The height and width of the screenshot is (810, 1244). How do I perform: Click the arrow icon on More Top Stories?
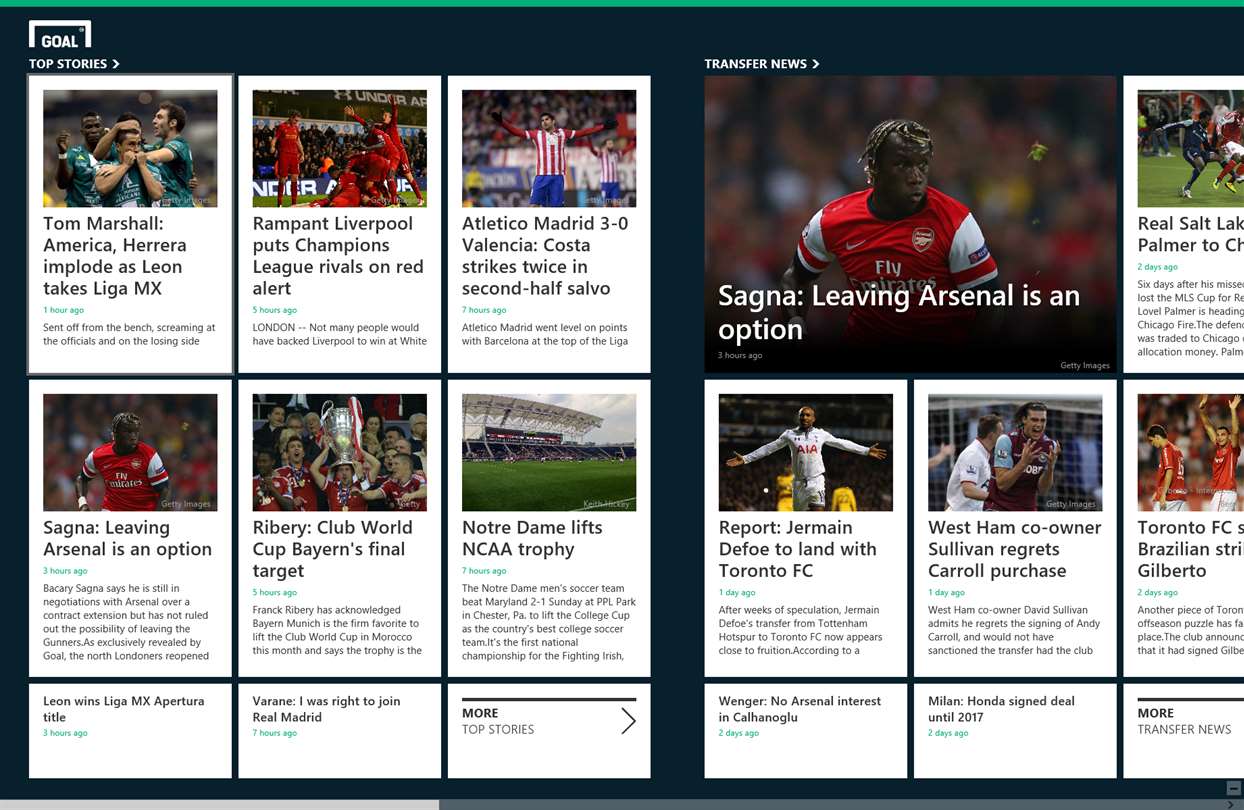point(628,721)
